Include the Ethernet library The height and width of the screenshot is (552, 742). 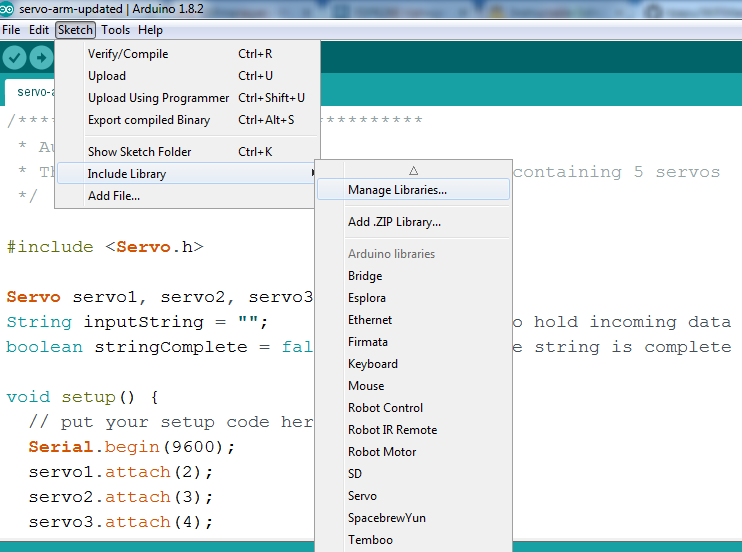pyautogui.click(x=414, y=320)
